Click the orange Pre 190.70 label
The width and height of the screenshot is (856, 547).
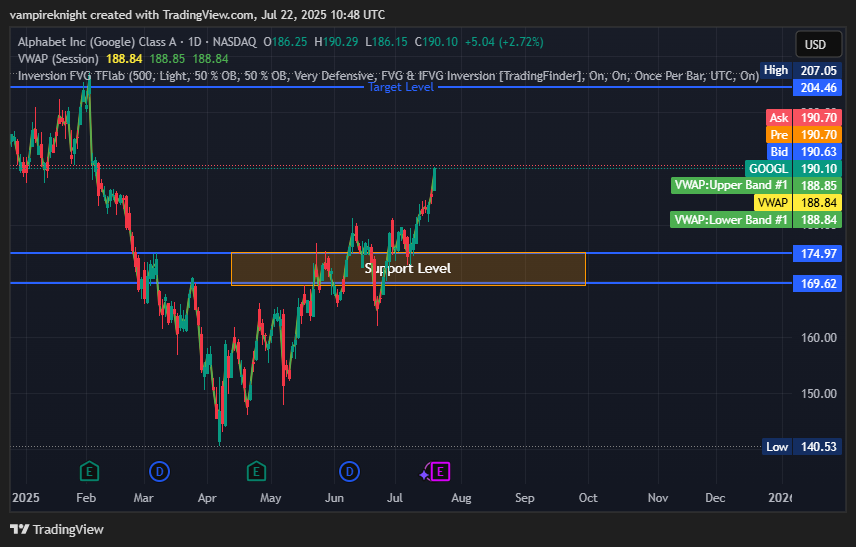(x=804, y=134)
